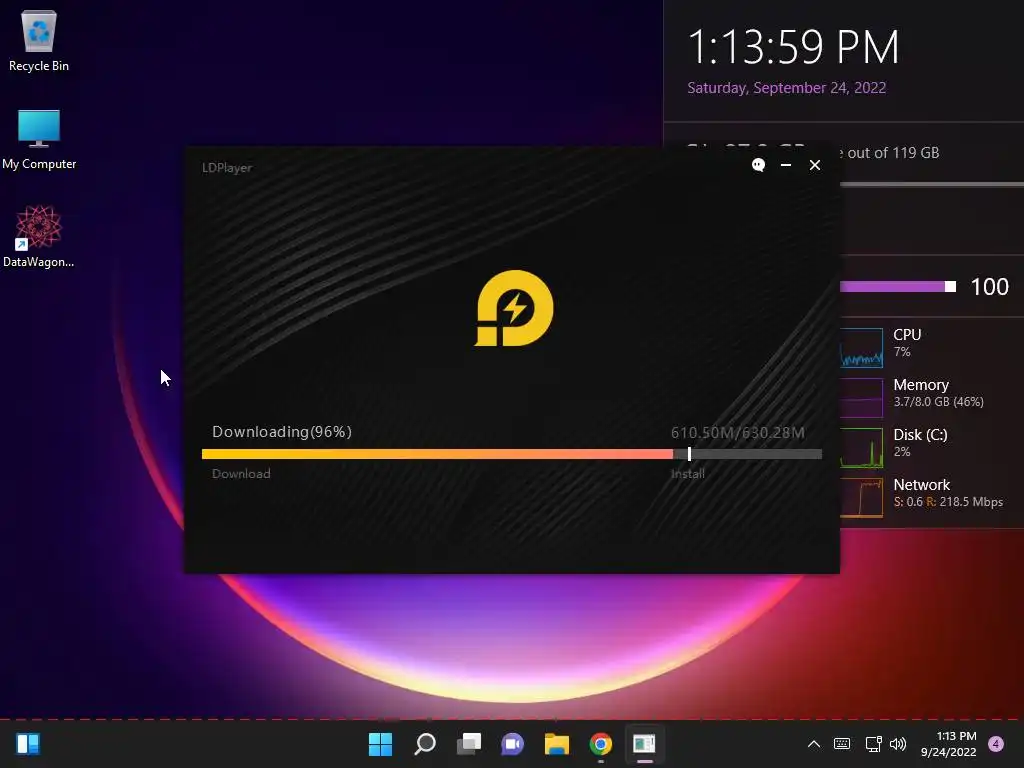Click the purple 100 percent bar
Image resolution: width=1024 pixels, height=768 pixels.
[897, 287]
